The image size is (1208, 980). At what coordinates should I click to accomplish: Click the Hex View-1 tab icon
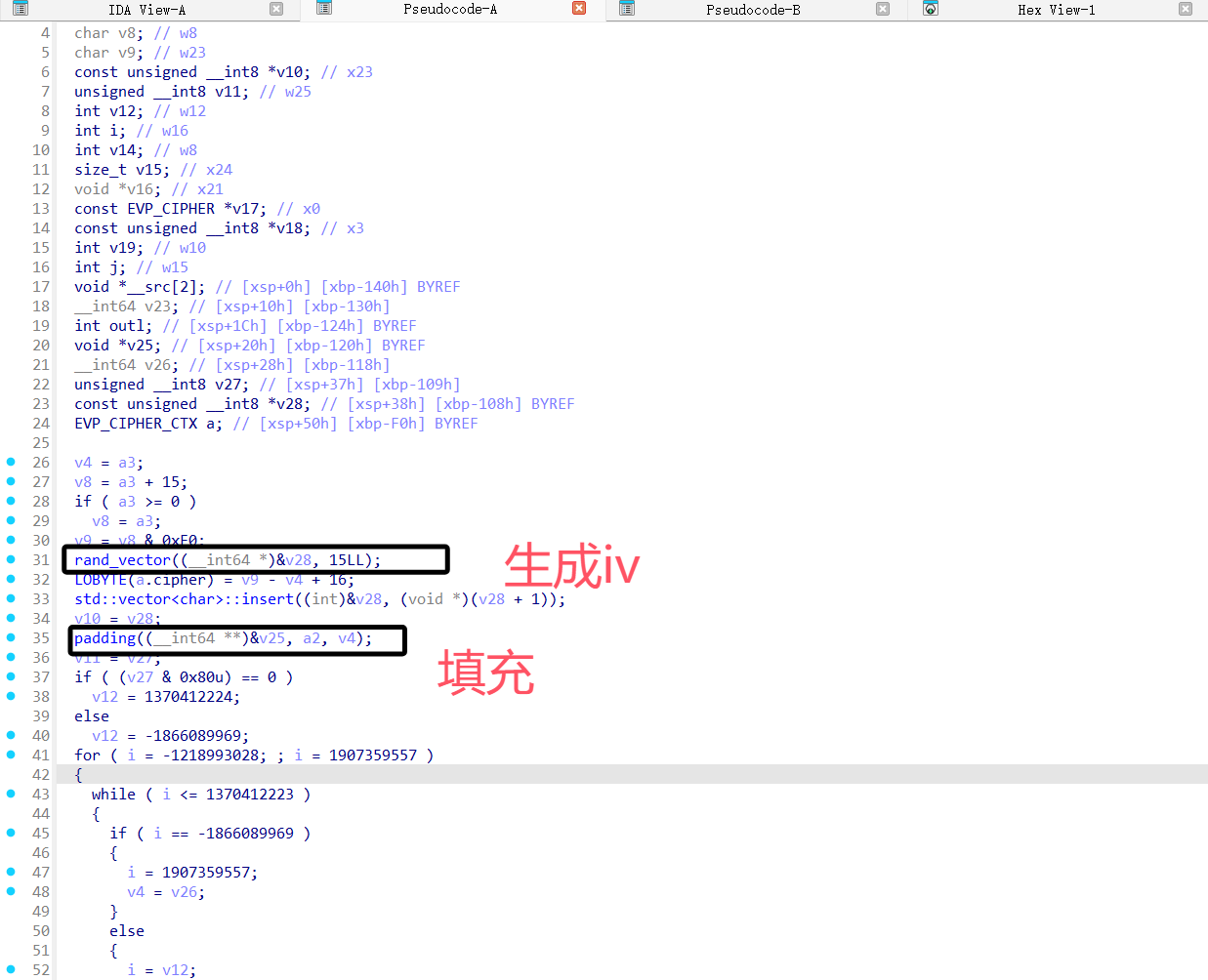(931, 9)
